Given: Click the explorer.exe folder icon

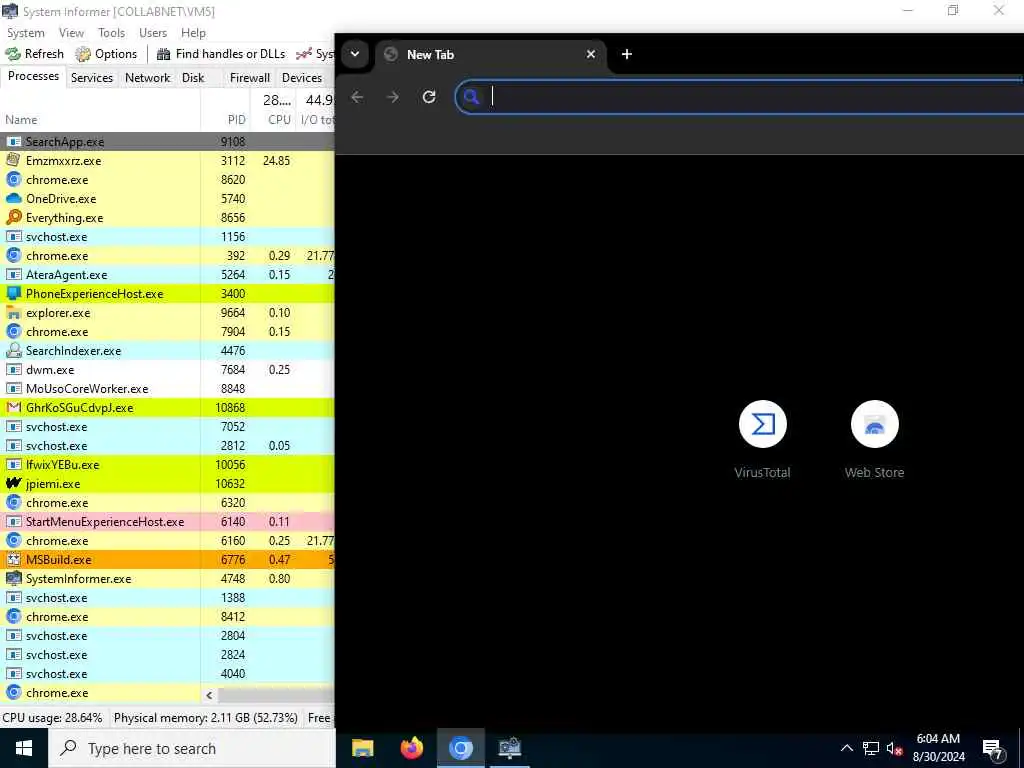Looking at the screenshot, I should (x=13, y=313).
